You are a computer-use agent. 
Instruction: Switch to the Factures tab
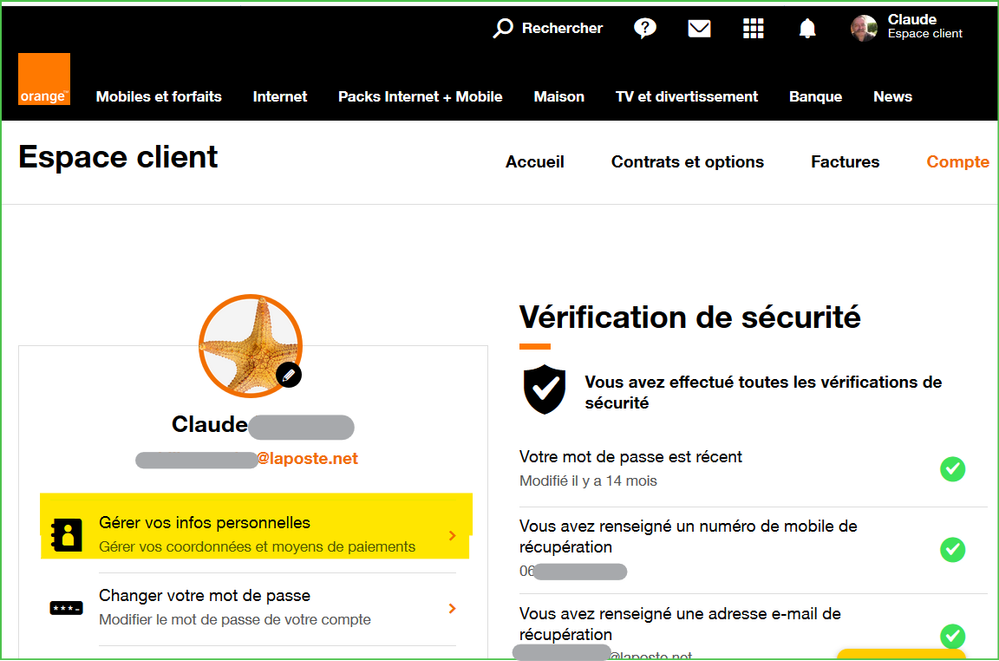click(845, 162)
